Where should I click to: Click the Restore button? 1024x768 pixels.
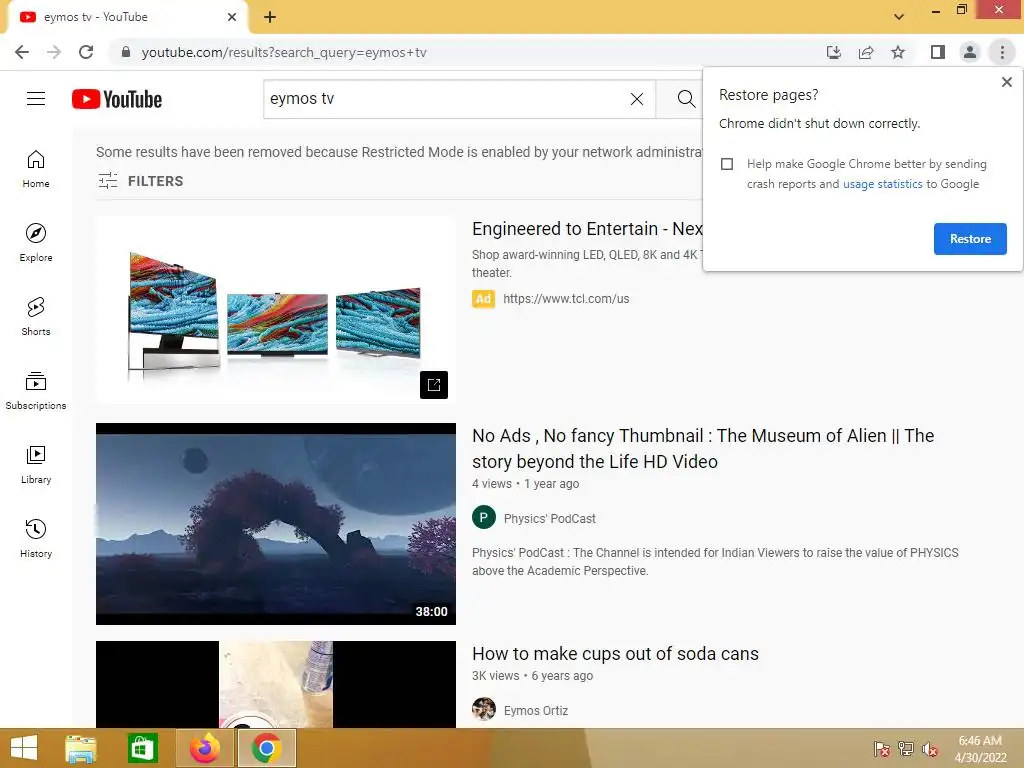(x=970, y=239)
